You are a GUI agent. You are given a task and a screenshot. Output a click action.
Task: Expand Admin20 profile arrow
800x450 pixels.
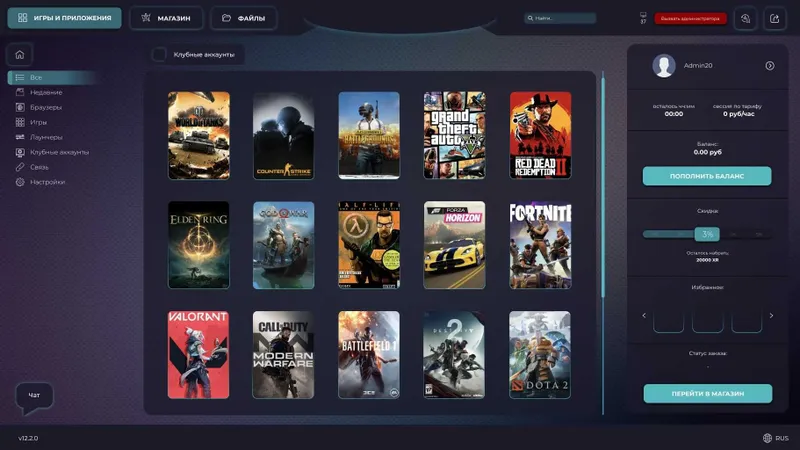tap(769, 65)
